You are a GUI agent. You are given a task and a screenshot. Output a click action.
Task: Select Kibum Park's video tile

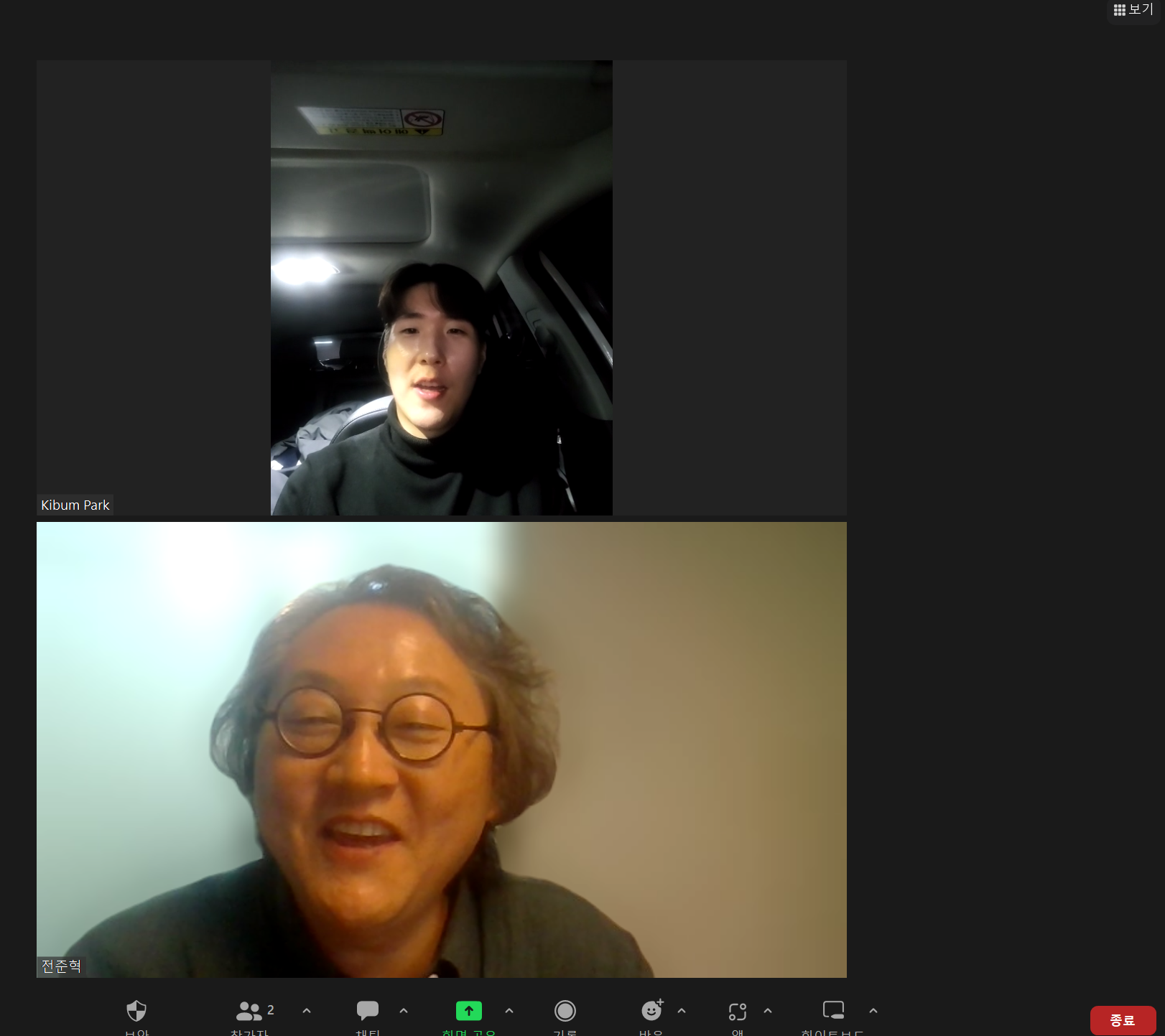pos(442,287)
